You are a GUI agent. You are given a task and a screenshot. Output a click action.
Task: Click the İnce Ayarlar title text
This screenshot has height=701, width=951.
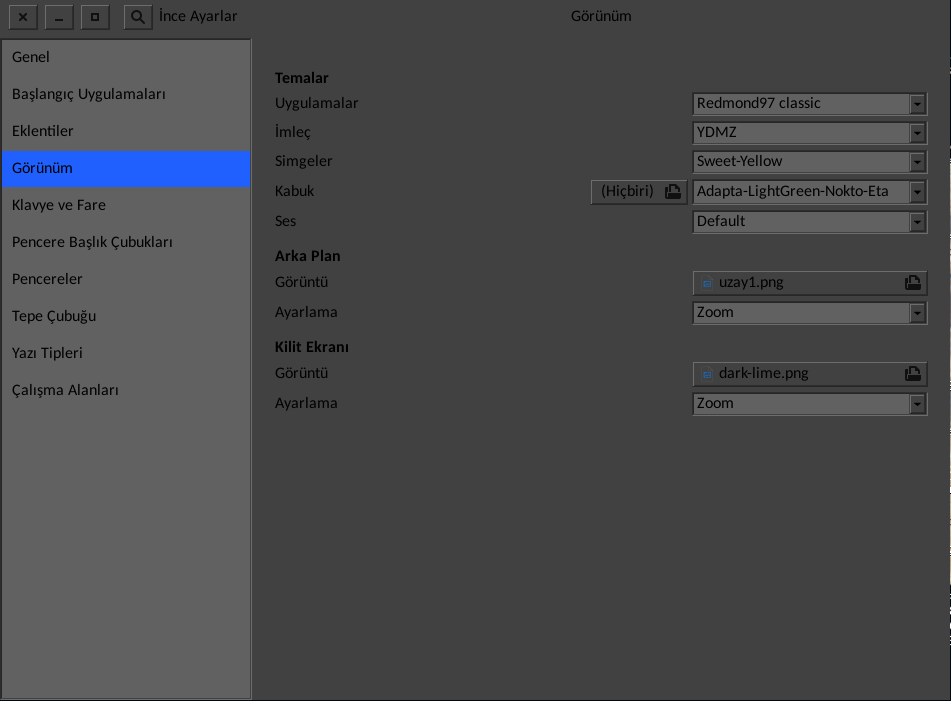198,16
